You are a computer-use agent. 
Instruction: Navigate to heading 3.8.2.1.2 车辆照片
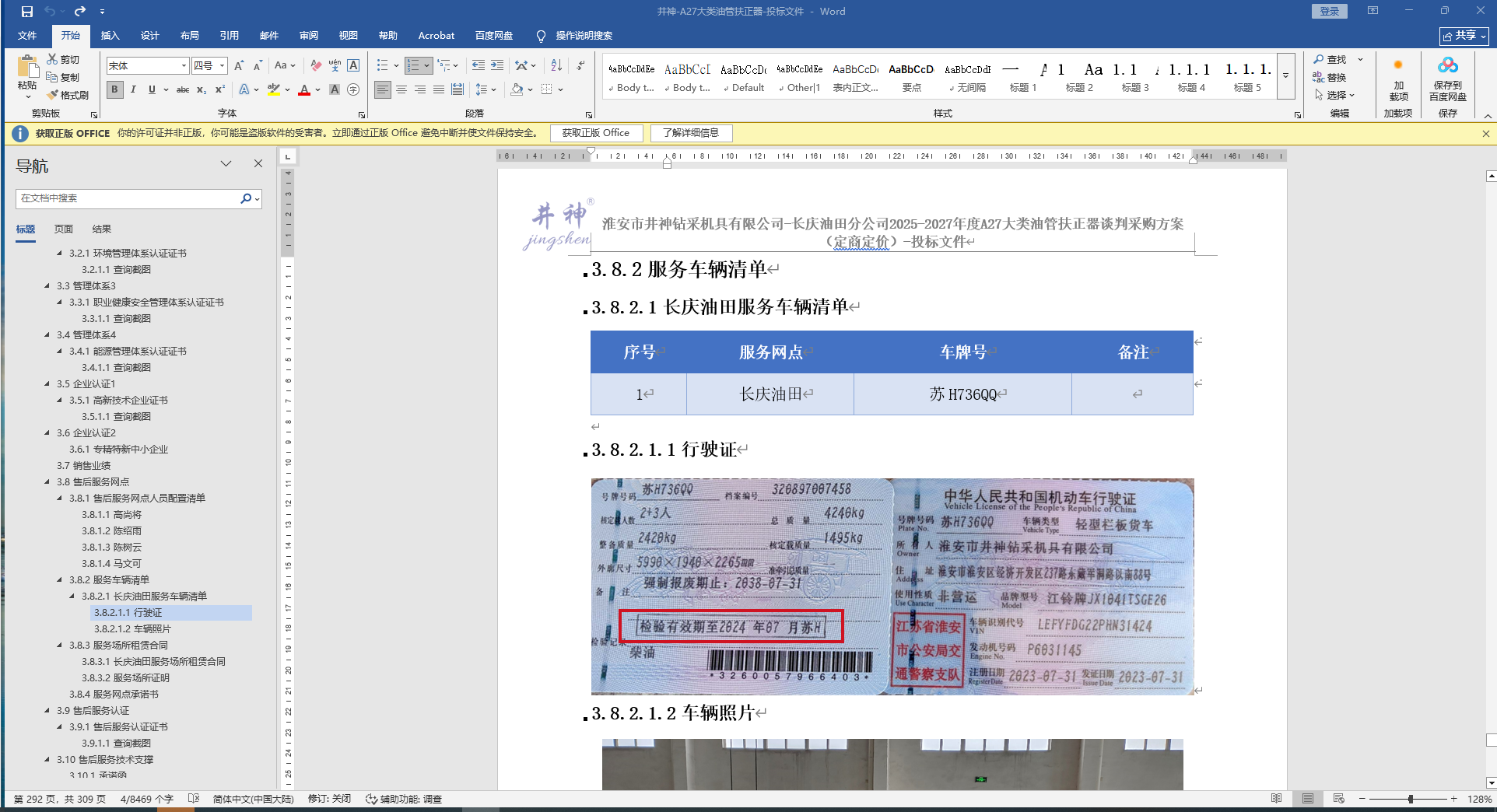tap(132, 628)
